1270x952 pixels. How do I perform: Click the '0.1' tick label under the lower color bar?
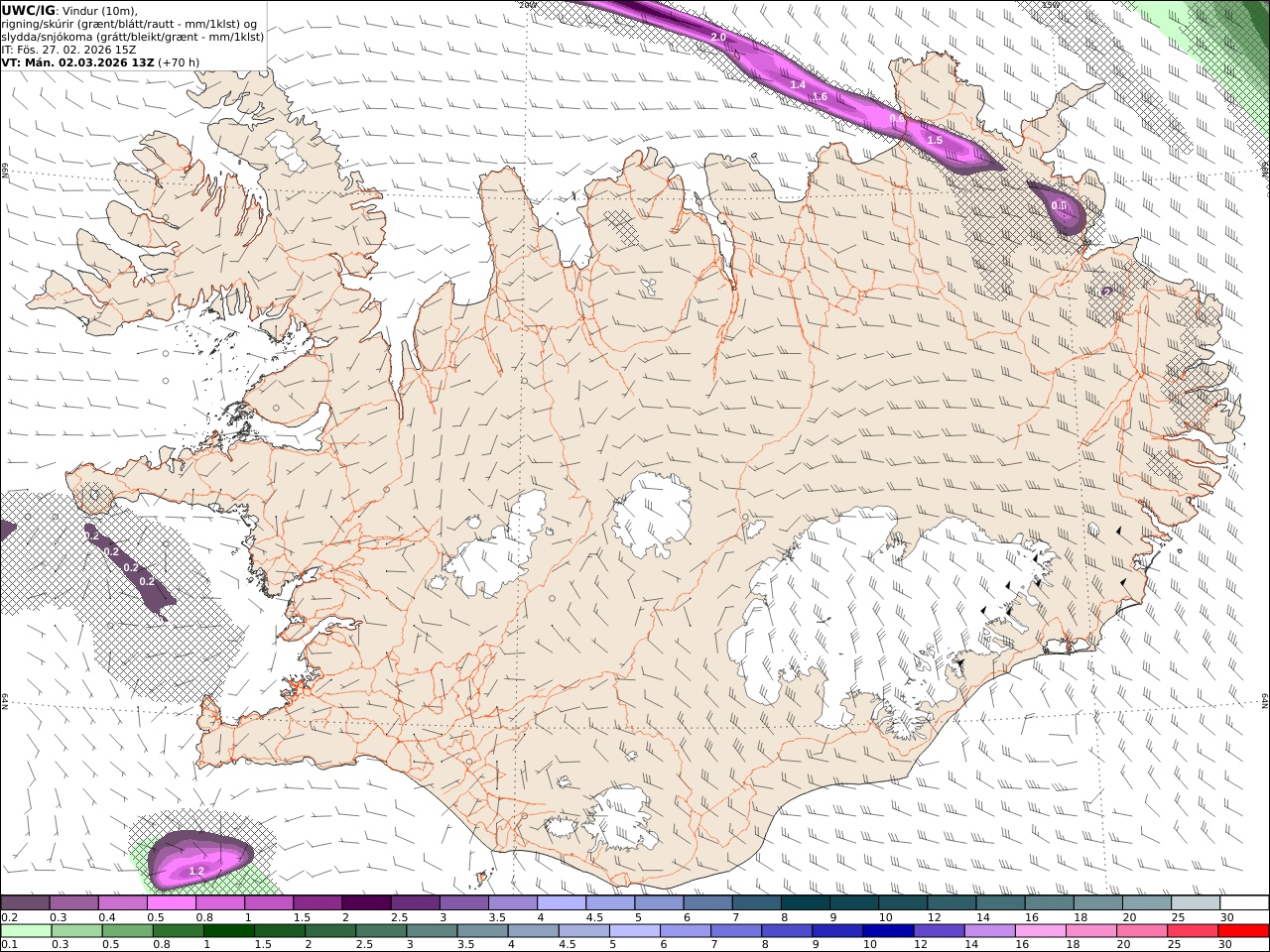(8, 944)
